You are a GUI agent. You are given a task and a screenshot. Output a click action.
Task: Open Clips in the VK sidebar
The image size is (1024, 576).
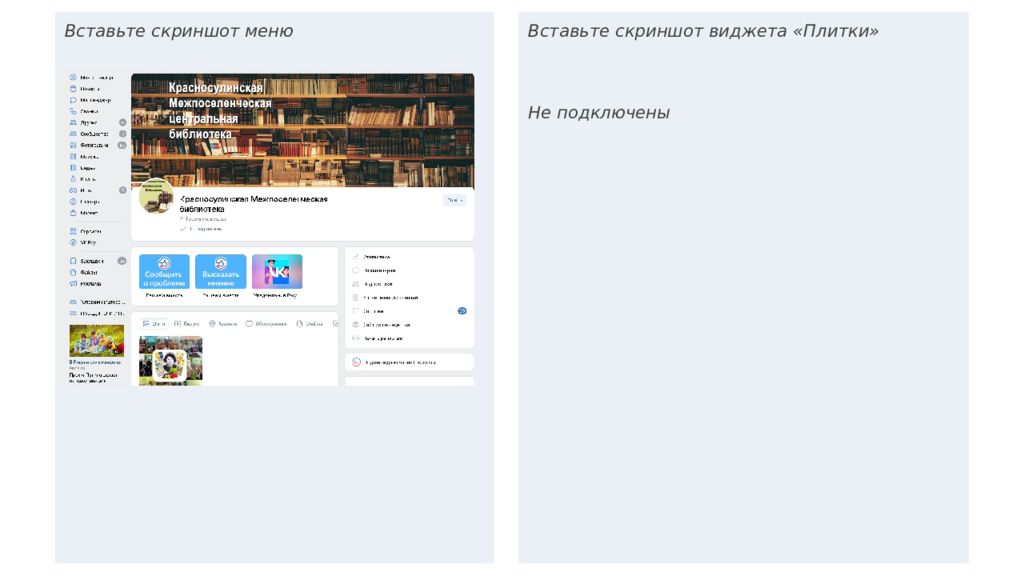coord(83,179)
